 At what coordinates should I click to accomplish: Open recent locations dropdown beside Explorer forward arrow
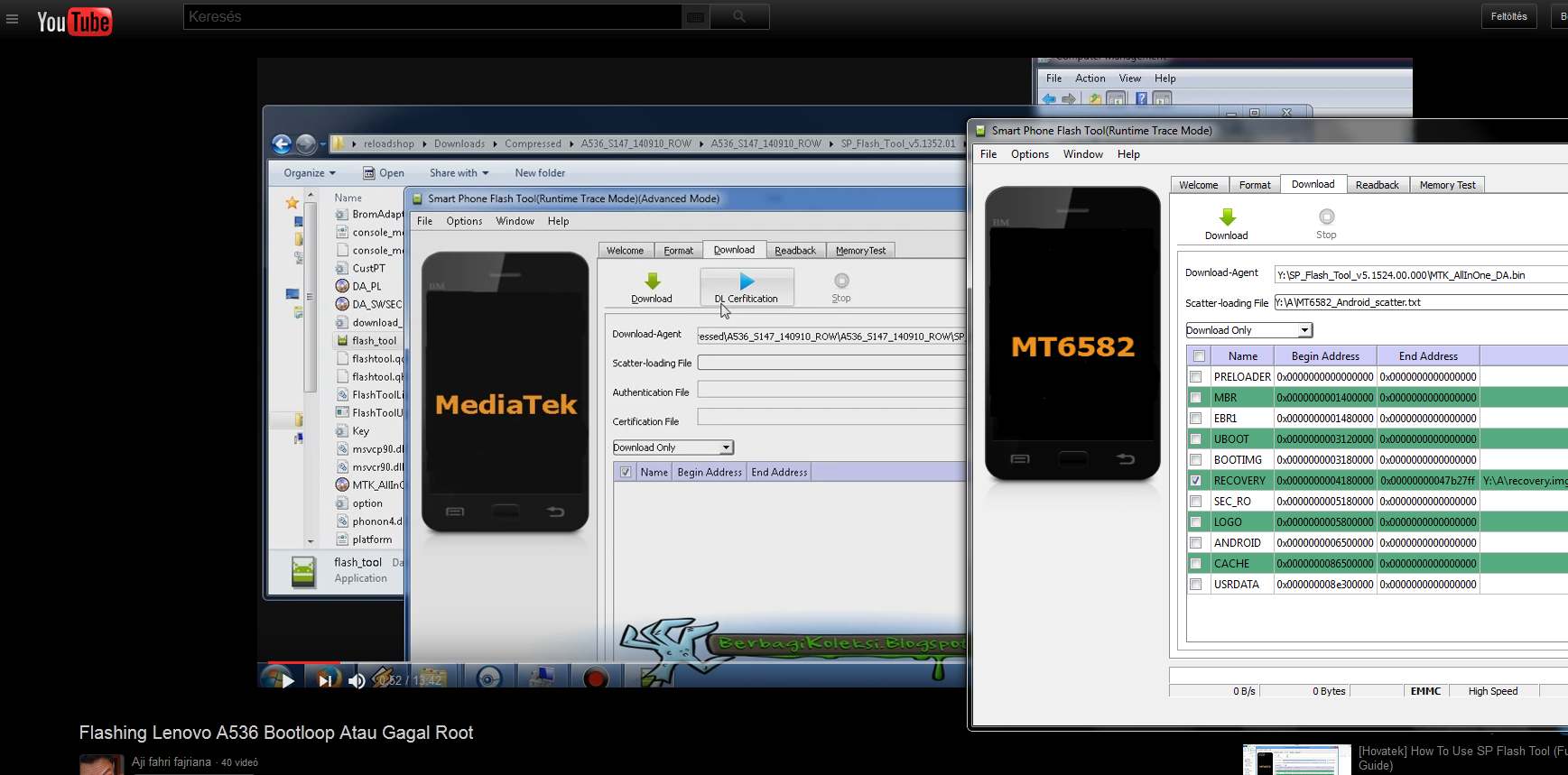pos(323,144)
